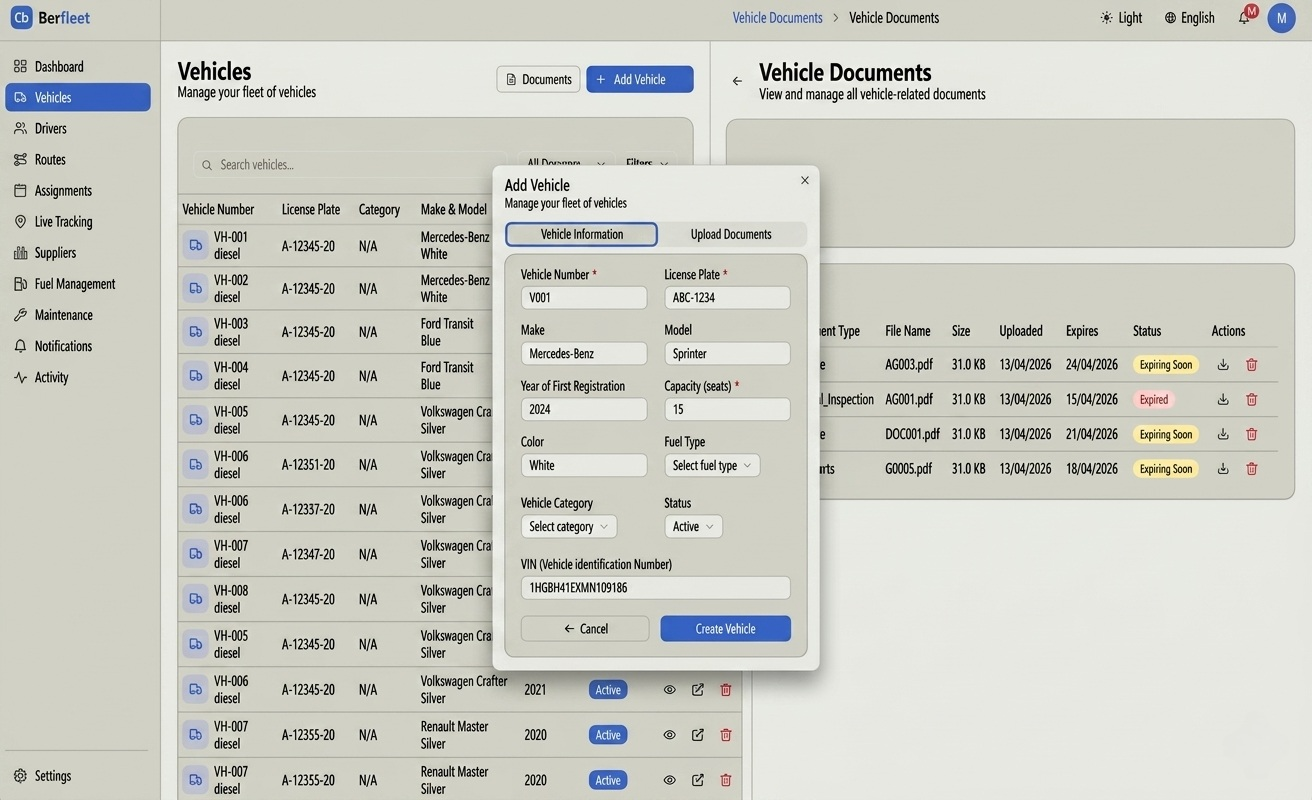Switch to the Upload Documents tab
This screenshot has height=800, width=1312.
731,234
